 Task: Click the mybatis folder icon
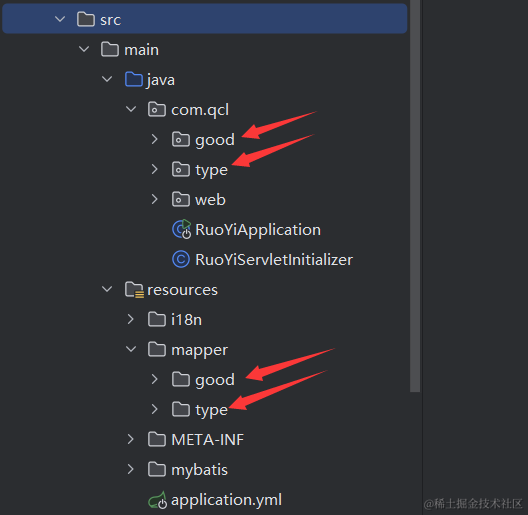[x=157, y=469]
